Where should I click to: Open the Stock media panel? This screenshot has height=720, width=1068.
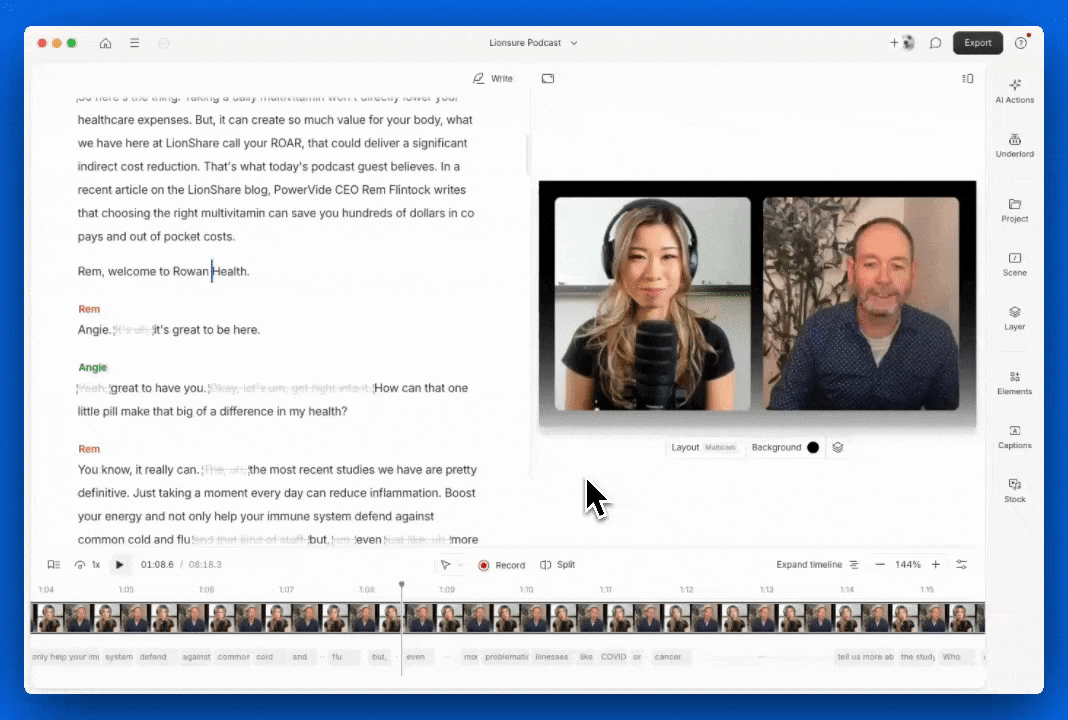pos(1015,490)
